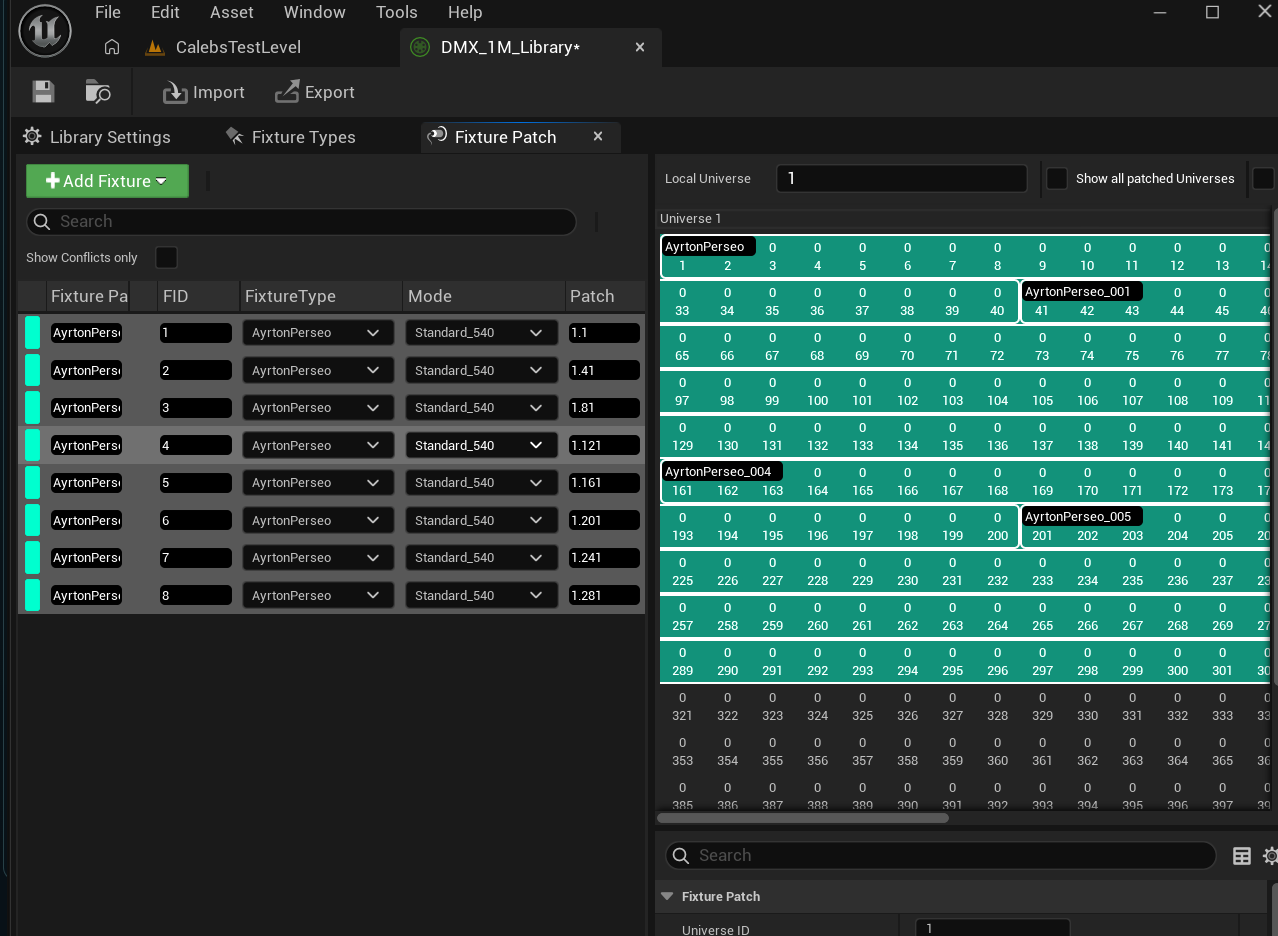Click the magnifier icon in fixture search
The height and width of the screenshot is (936, 1278).
click(x=42, y=222)
